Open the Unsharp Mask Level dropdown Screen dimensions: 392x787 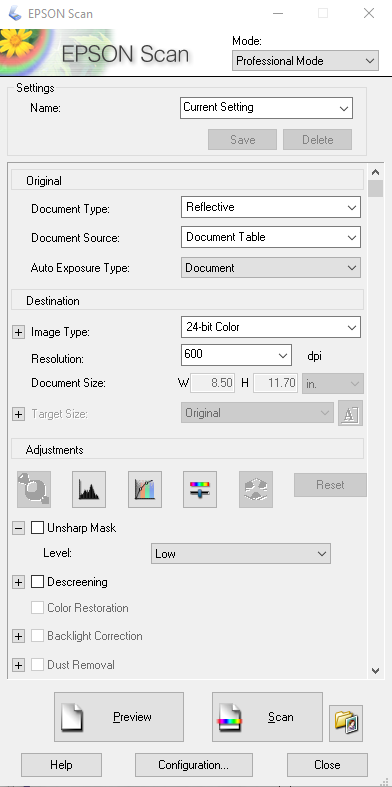click(x=240, y=554)
